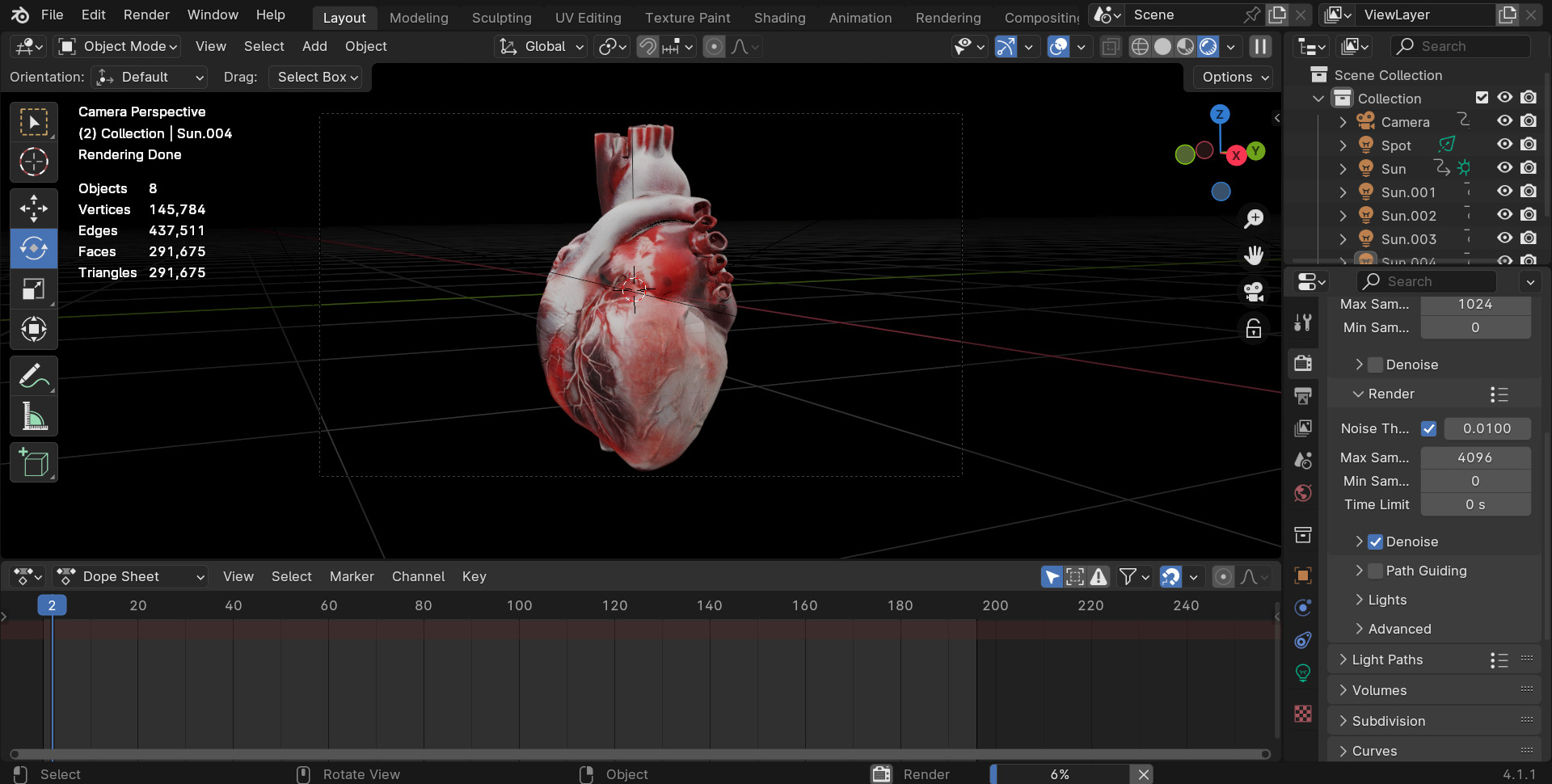The height and width of the screenshot is (784, 1552).
Task: Open the Add menu in viewport header
Action: (x=314, y=47)
